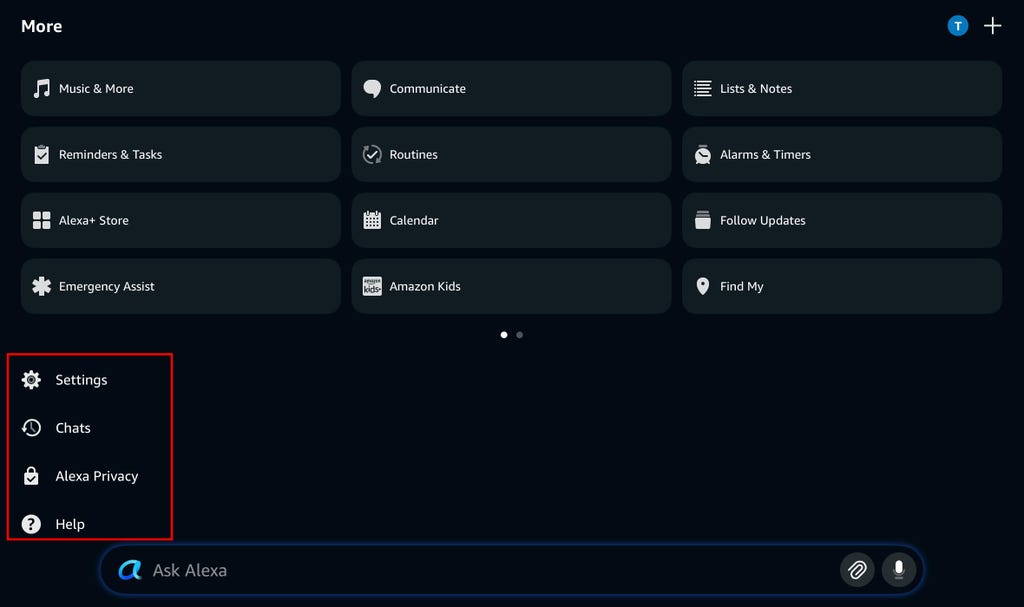Launch the Alexa+ Store tile
This screenshot has width=1024, height=607.
point(180,221)
